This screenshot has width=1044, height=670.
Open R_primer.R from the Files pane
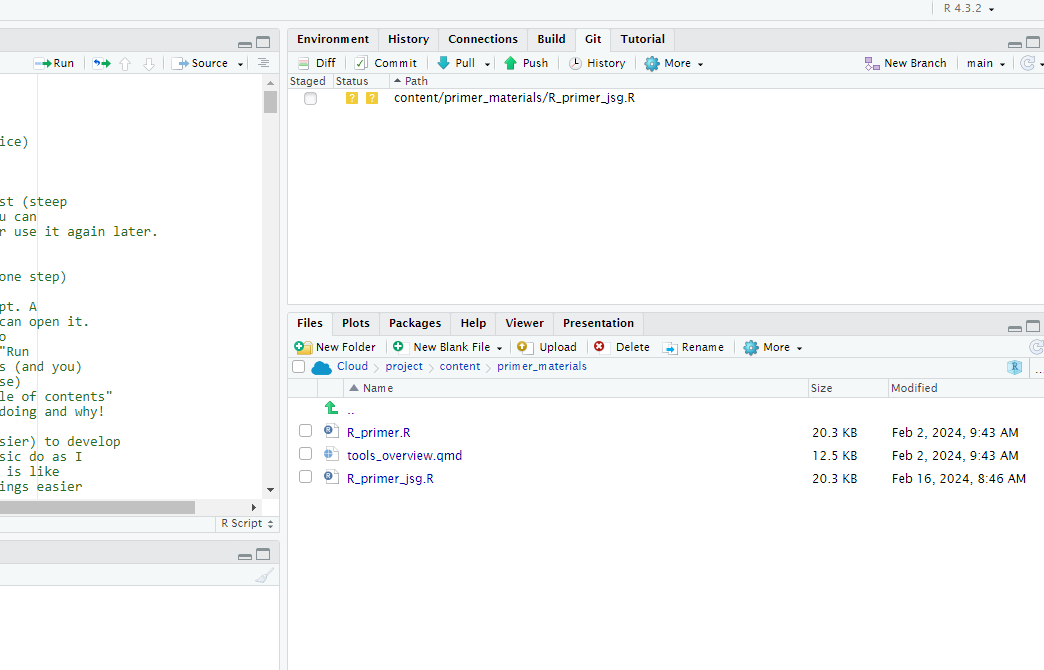coord(378,431)
